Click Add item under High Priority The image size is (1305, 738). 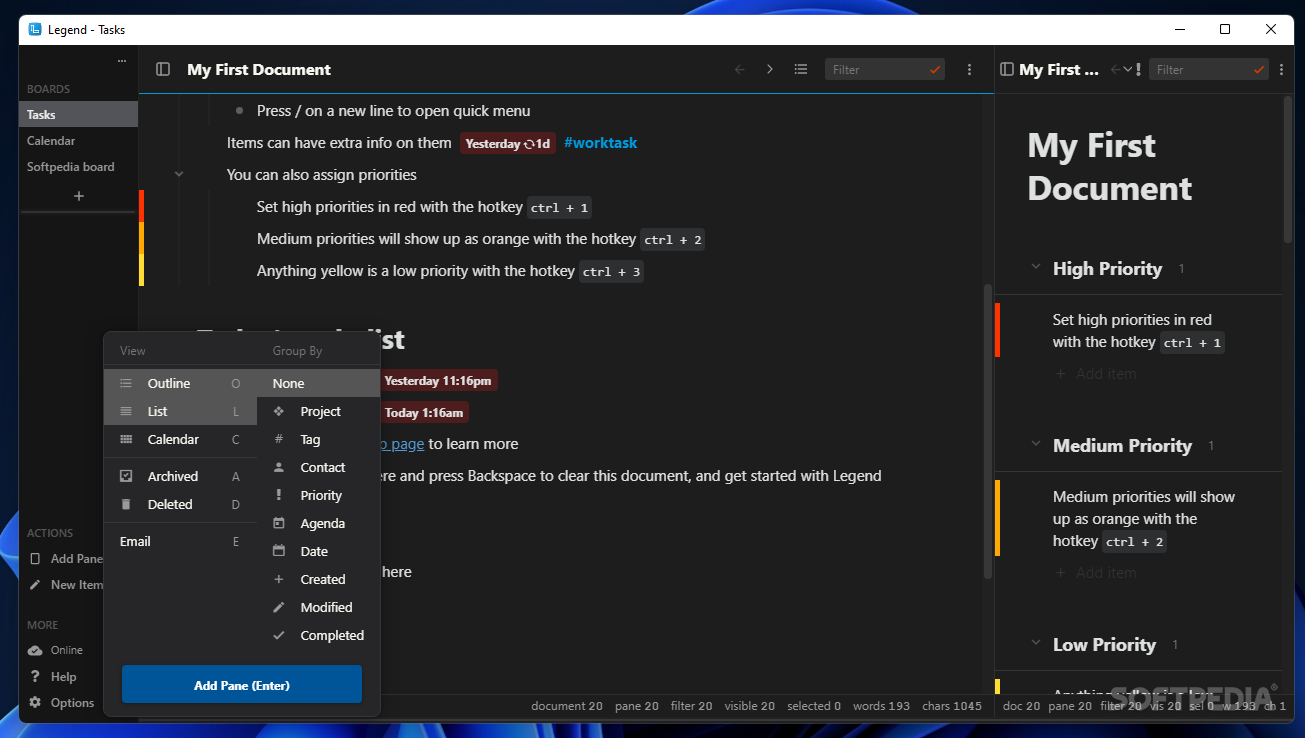[1096, 374]
